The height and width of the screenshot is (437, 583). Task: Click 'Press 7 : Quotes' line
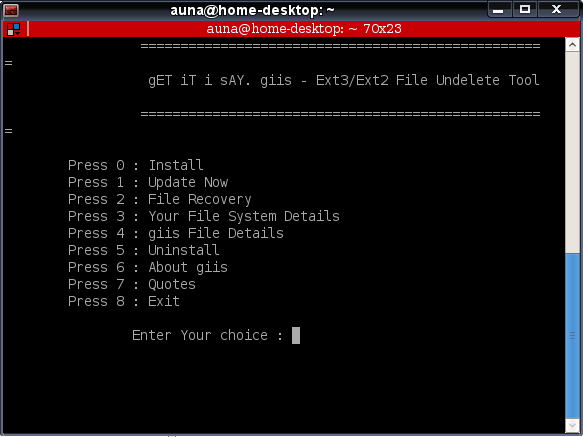pyautogui.click(x=132, y=285)
